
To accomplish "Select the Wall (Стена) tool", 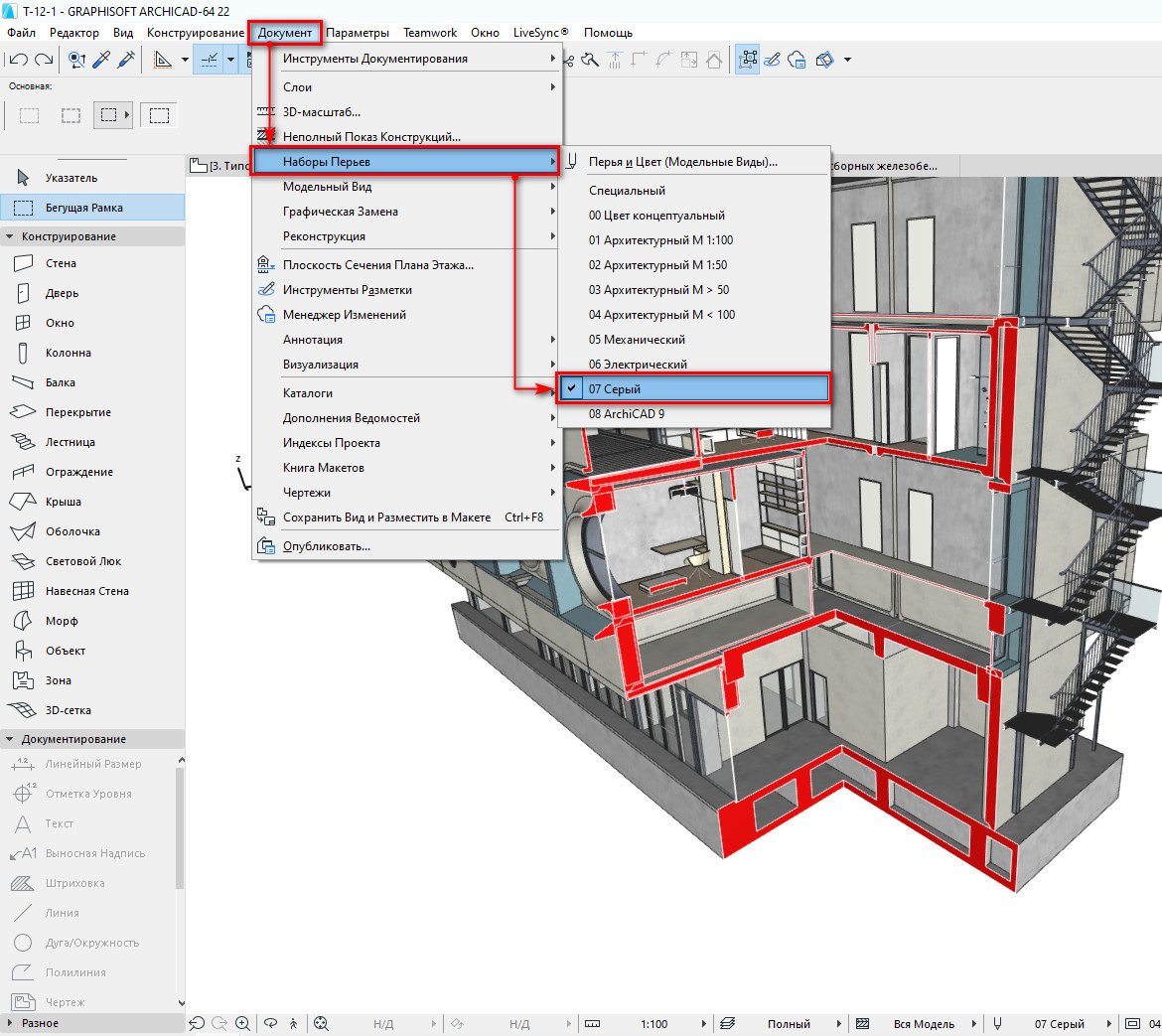I will tap(60, 263).
